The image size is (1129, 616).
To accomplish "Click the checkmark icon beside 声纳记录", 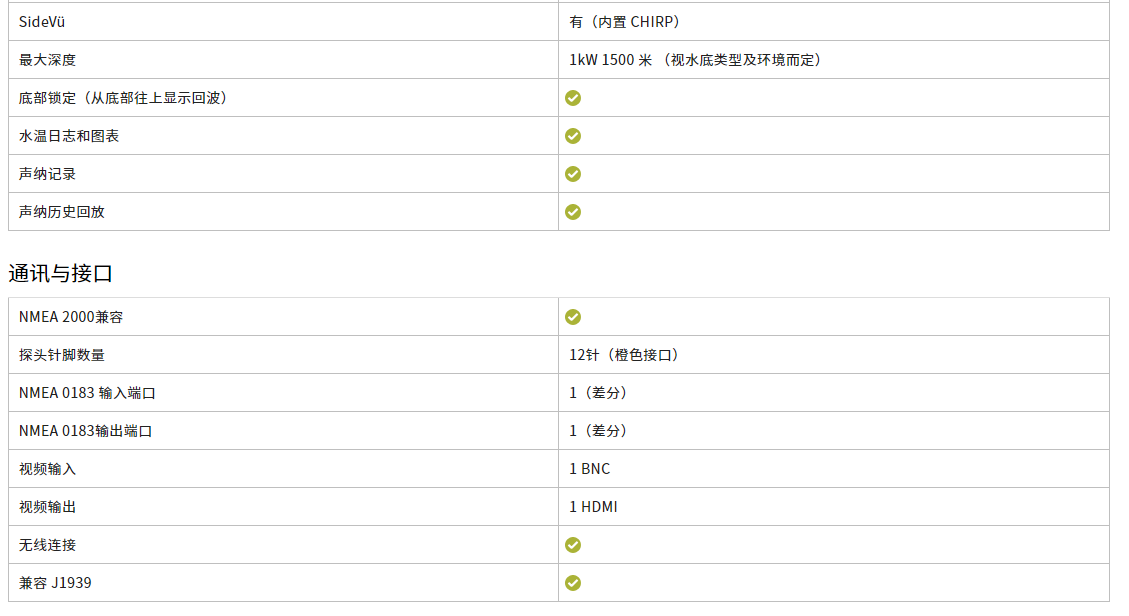I will point(573,174).
